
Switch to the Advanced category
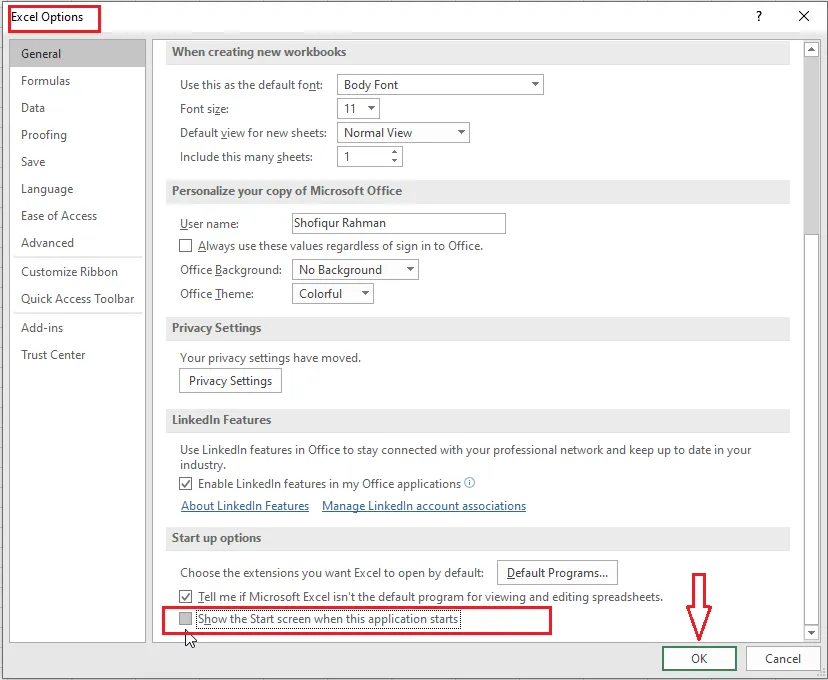coord(77,242)
